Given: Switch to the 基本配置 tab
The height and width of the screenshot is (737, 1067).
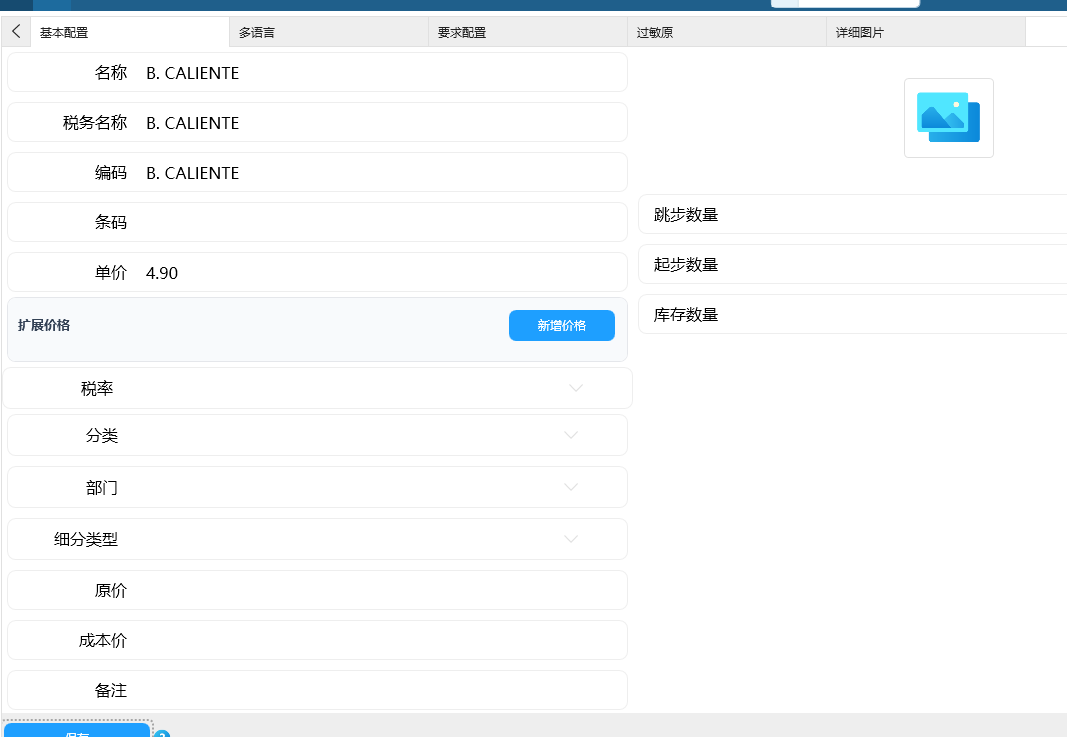Looking at the screenshot, I should coord(129,32).
